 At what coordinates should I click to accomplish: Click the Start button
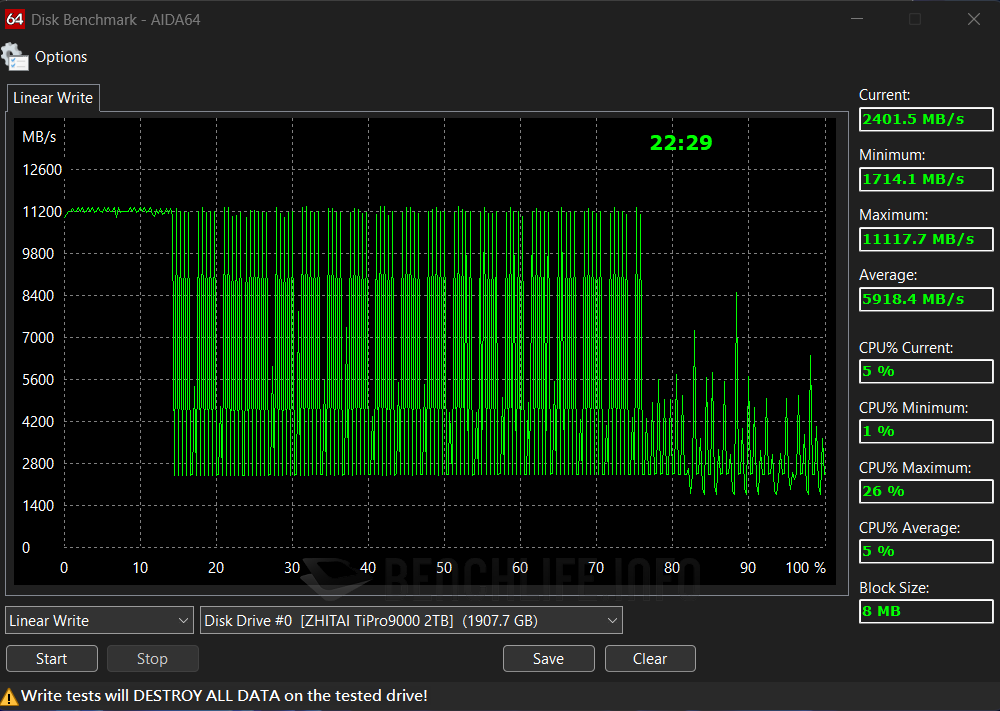[52, 659]
